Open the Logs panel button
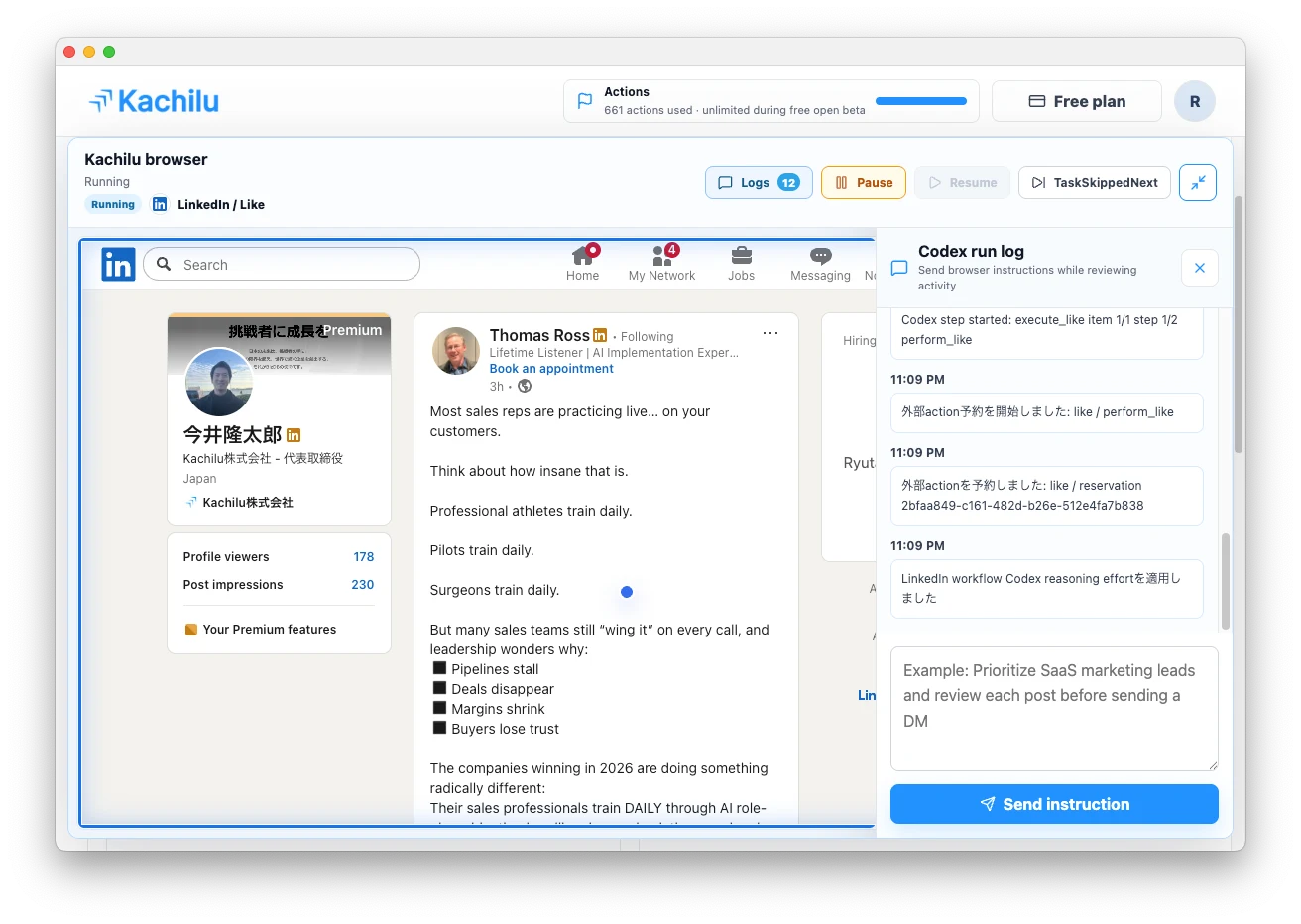Image resolution: width=1301 pixels, height=924 pixels. tap(759, 182)
